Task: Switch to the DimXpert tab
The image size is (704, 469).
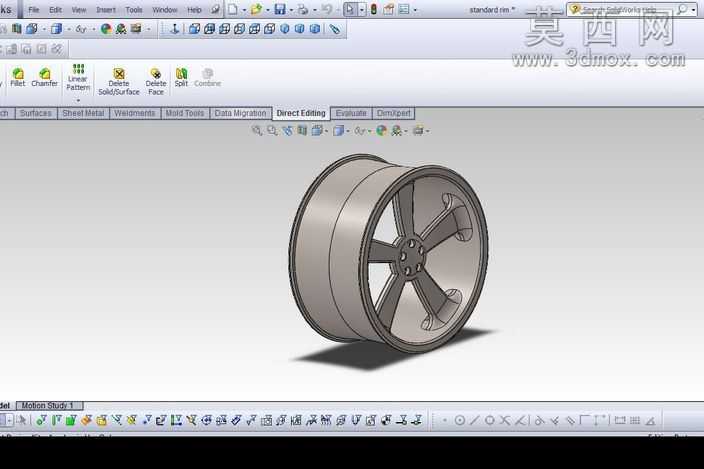Action: point(394,113)
